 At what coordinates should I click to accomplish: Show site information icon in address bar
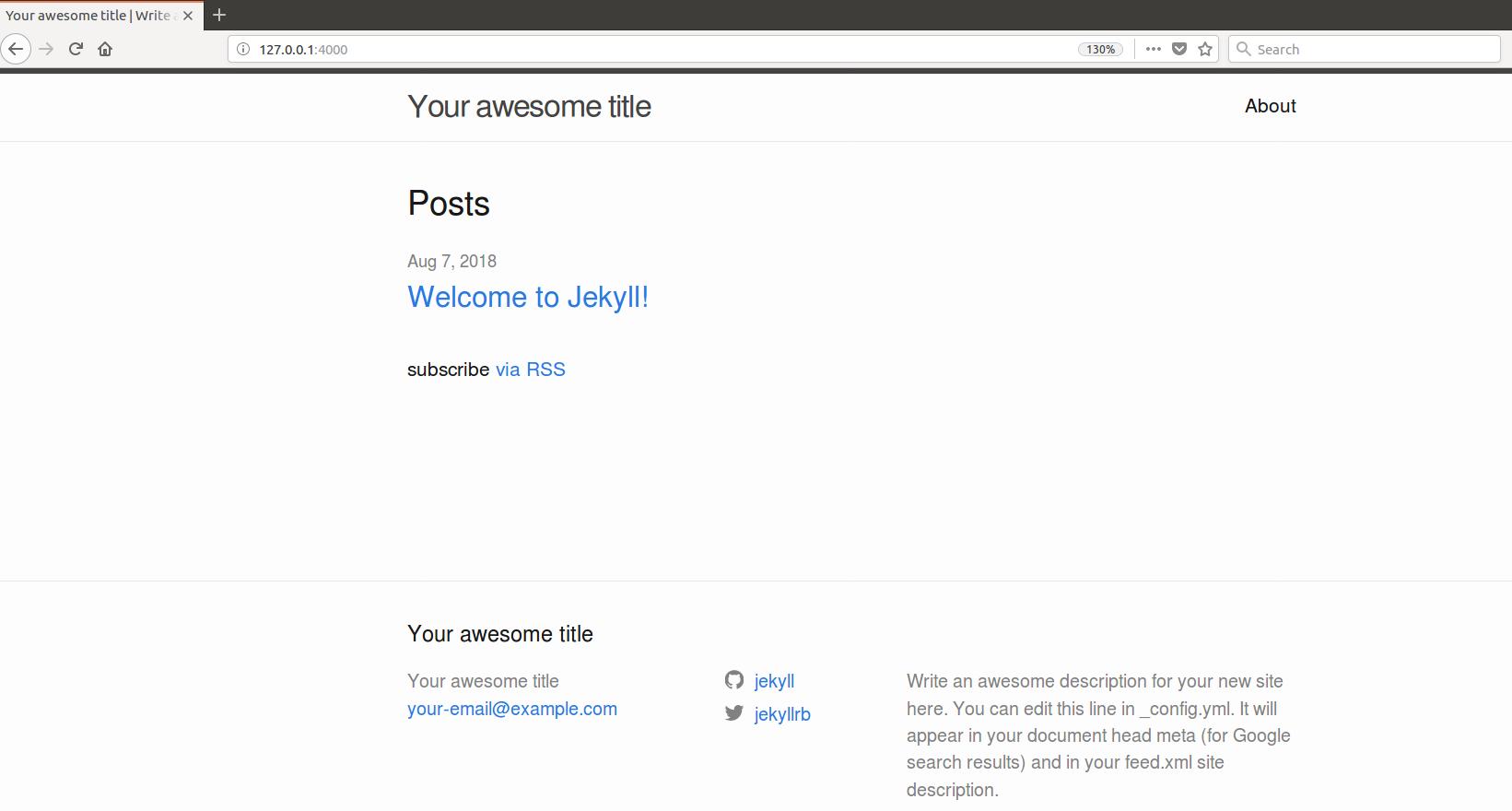tap(243, 49)
